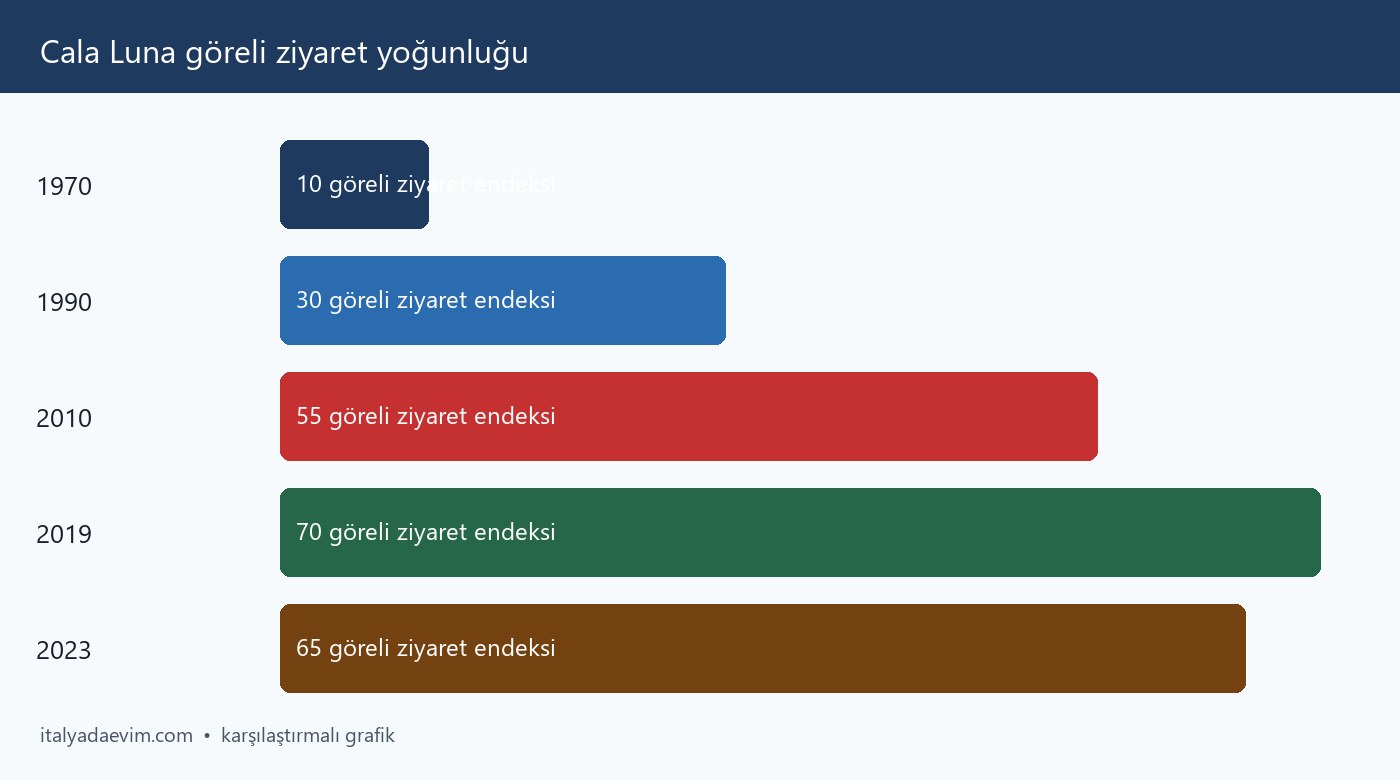Click the brown 2023 bar
The height and width of the screenshot is (780, 1400).
point(763,648)
